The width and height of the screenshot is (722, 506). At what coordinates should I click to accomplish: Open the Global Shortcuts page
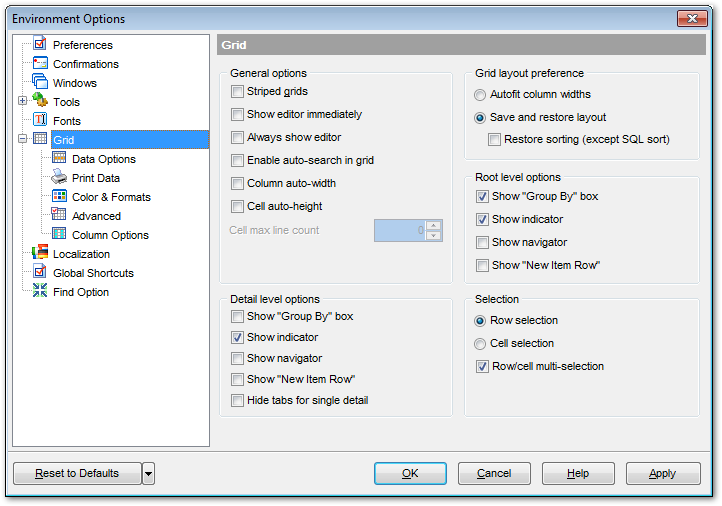[93, 273]
